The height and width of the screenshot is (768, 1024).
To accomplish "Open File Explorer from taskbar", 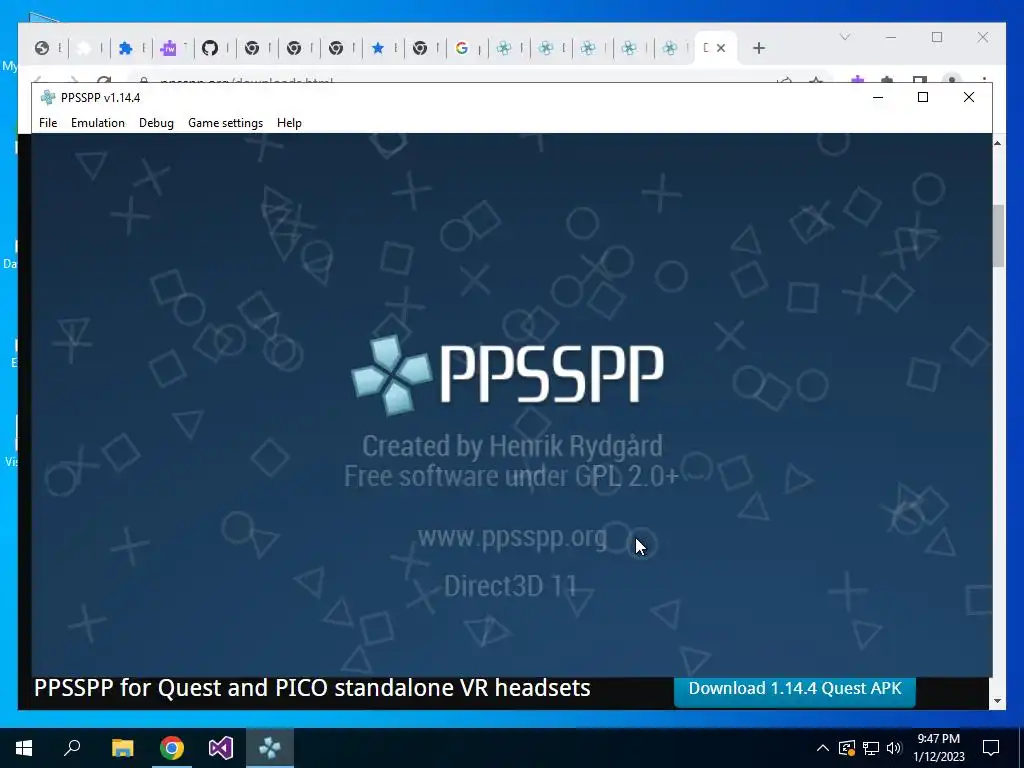I will coord(122,748).
